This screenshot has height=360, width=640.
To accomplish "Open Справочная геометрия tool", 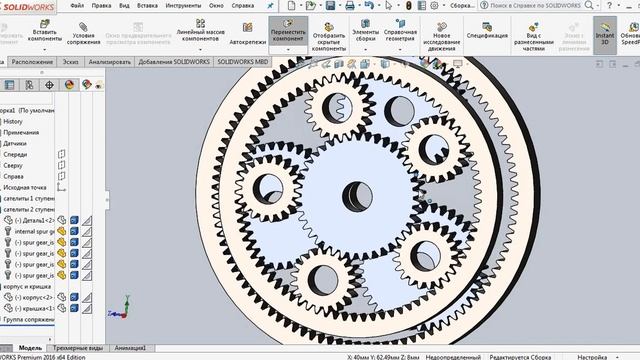I will pos(400,30).
